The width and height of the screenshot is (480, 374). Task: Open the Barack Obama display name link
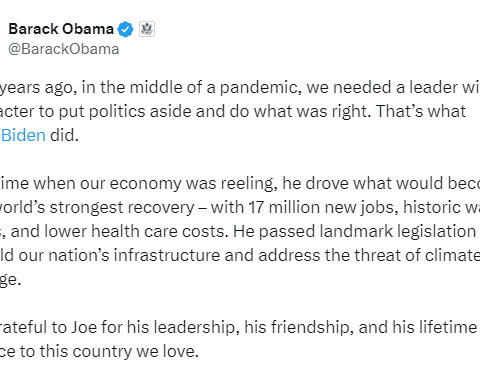(x=61, y=29)
